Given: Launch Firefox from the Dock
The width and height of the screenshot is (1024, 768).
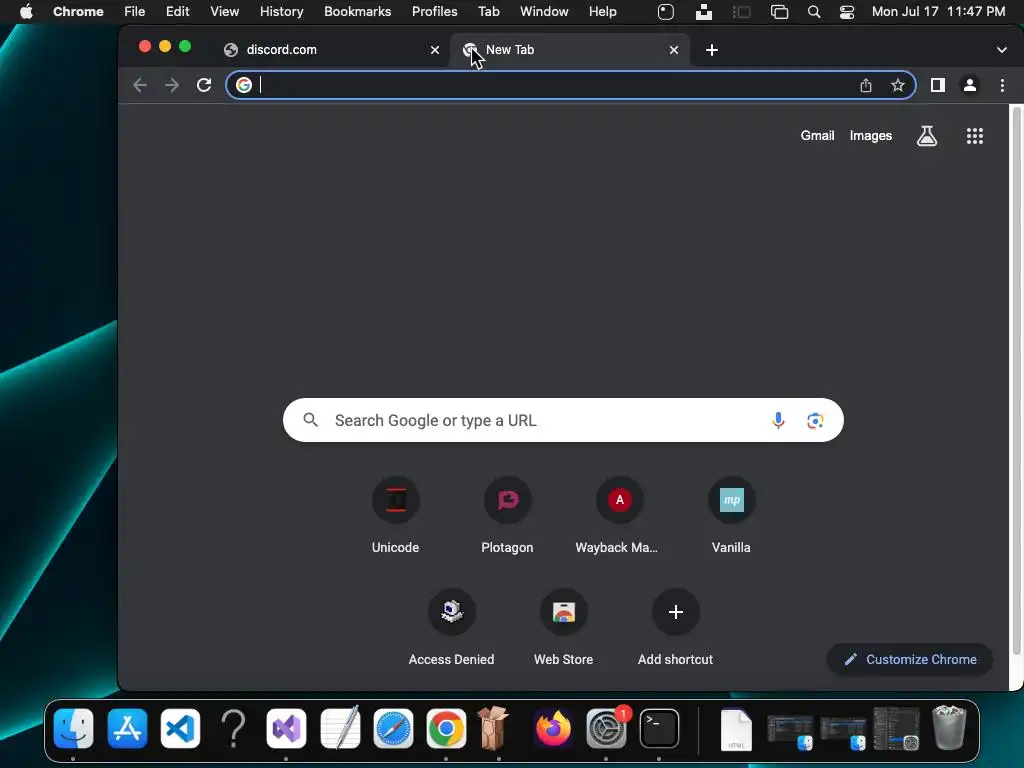Looking at the screenshot, I should coord(552,728).
